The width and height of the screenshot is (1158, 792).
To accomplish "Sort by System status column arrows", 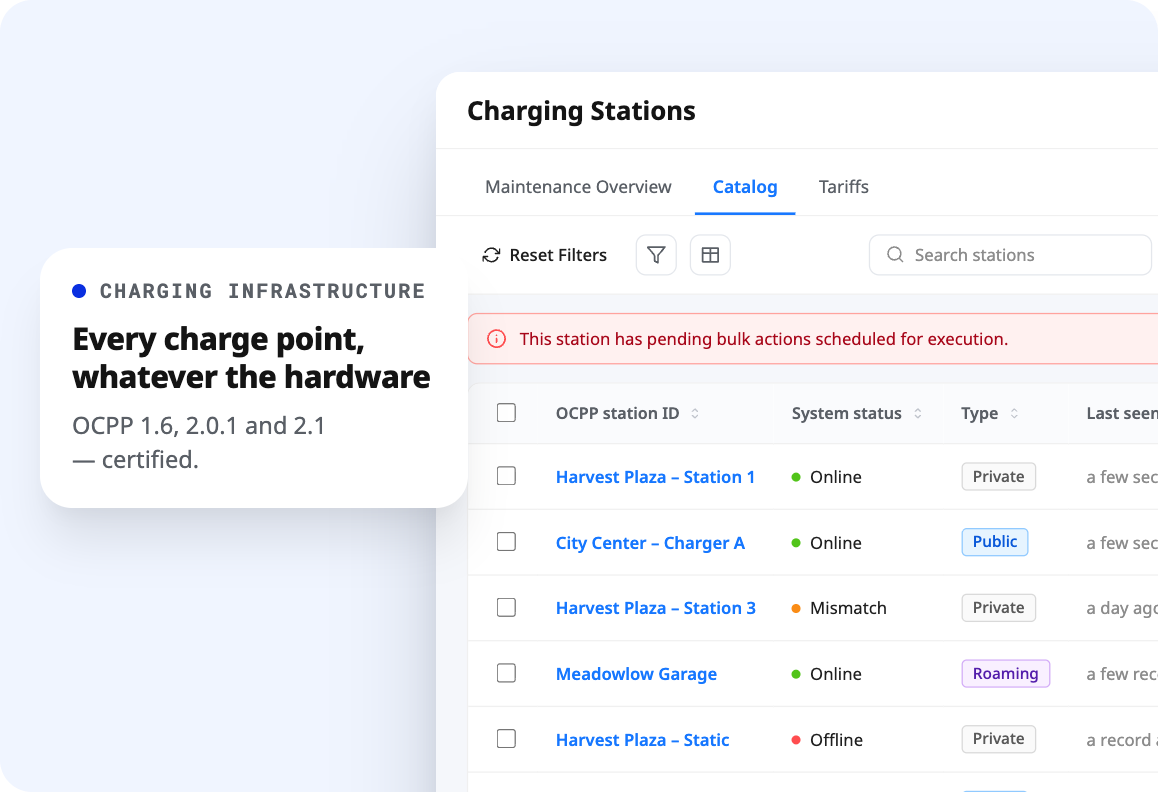I will pyautogui.click(x=918, y=414).
